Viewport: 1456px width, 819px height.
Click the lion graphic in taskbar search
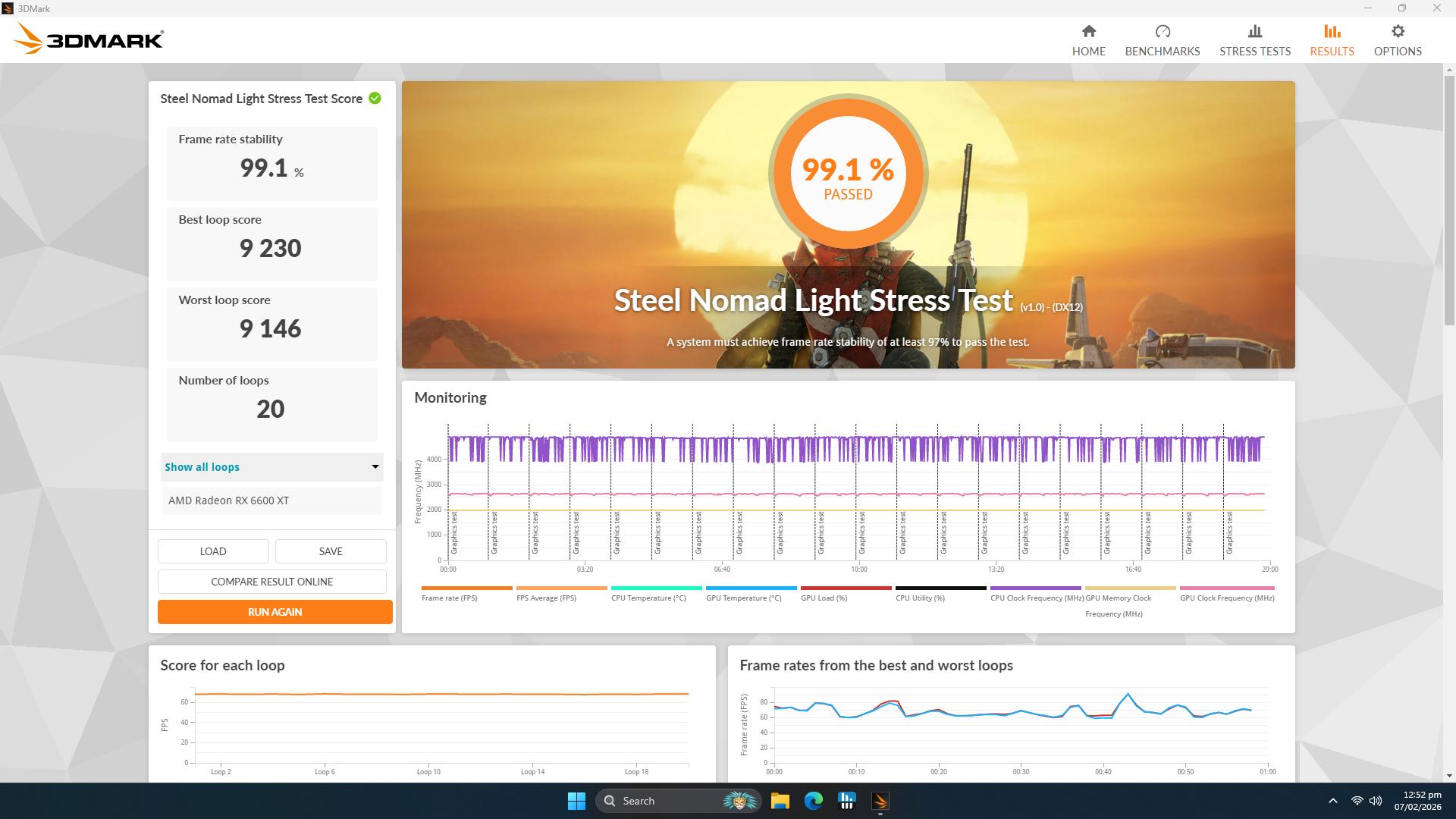pos(739,801)
